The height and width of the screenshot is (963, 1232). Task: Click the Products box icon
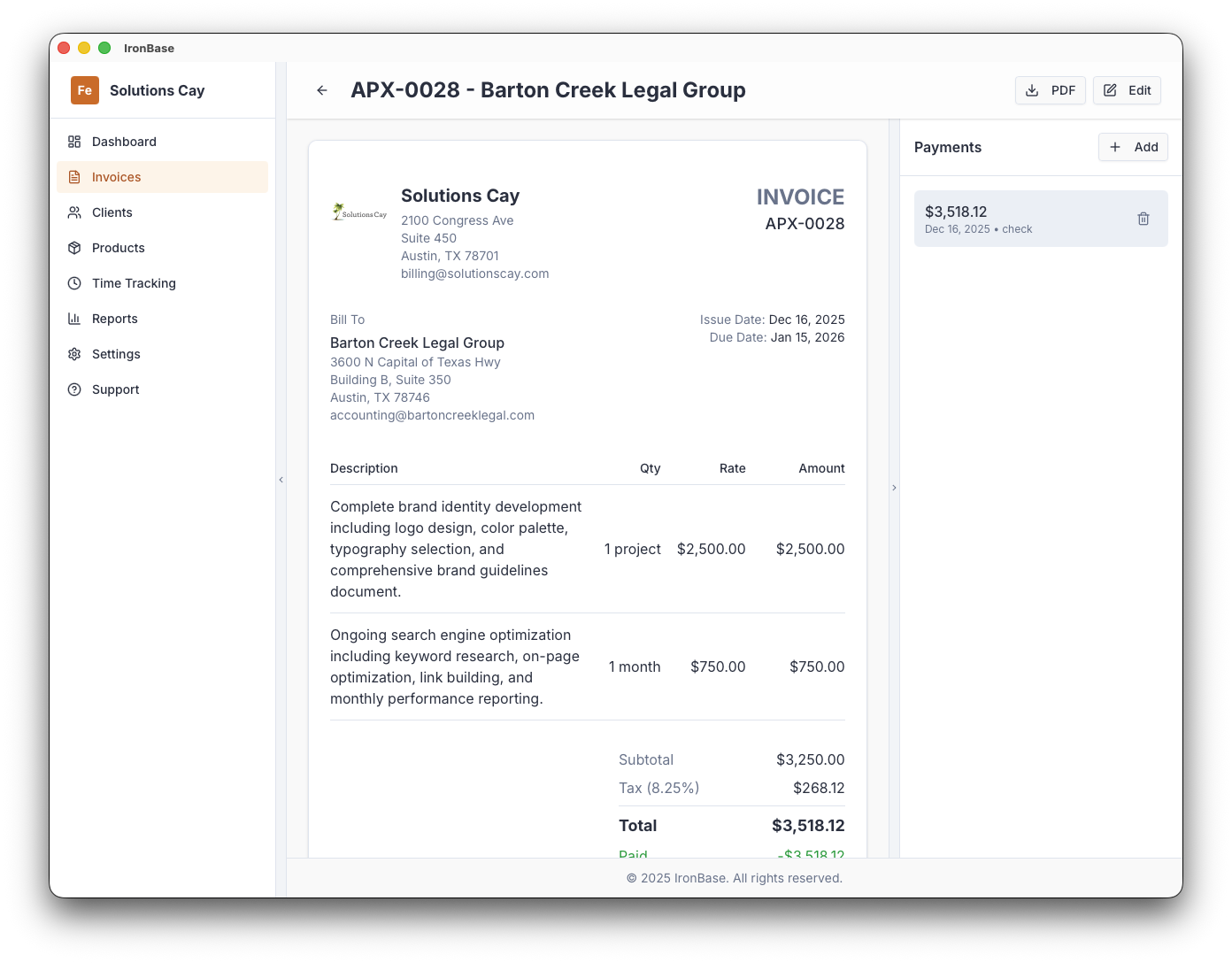pos(74,248)
